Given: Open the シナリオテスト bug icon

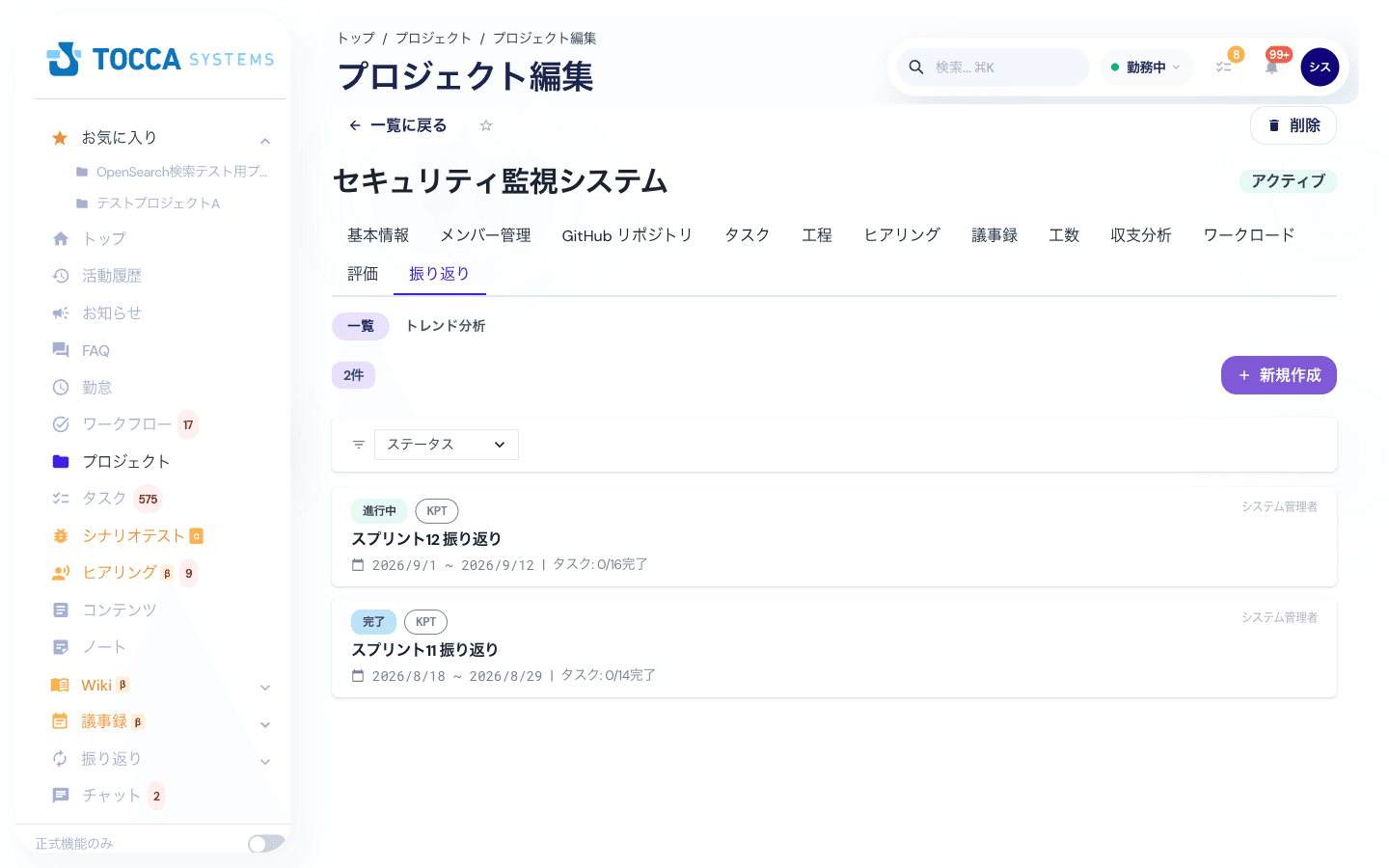Looking at the screenshot, I should 61,536.
